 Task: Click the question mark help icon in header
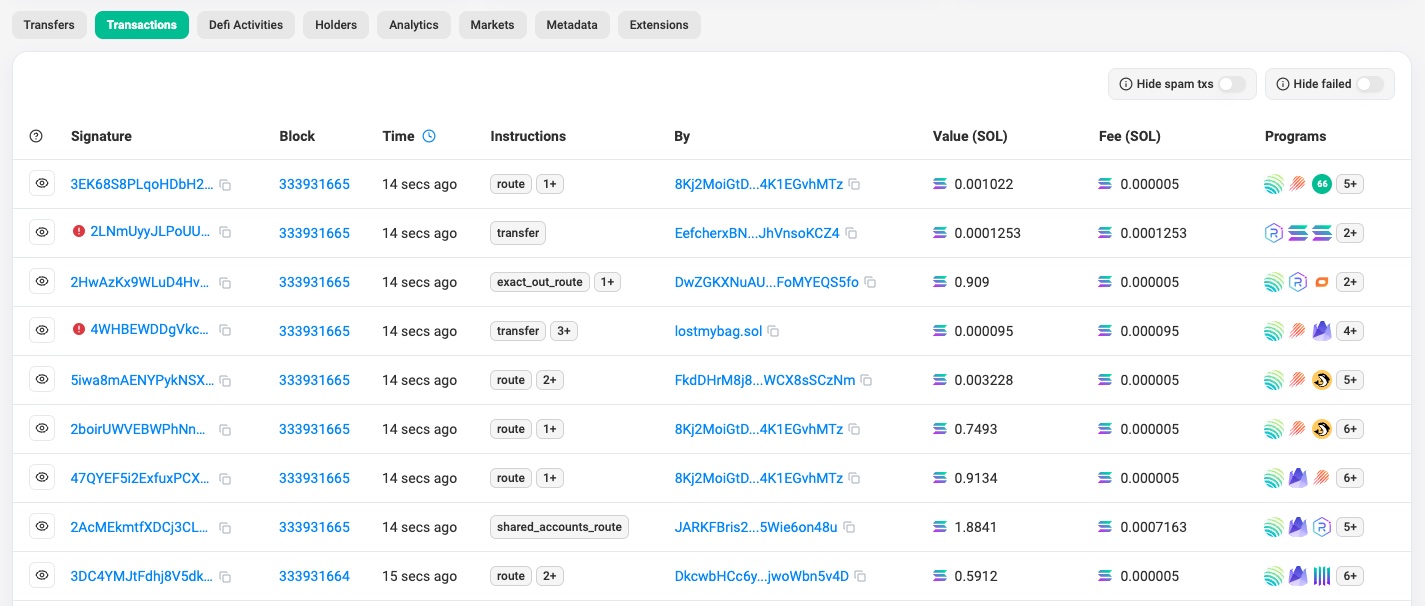[x=36, y=136]
